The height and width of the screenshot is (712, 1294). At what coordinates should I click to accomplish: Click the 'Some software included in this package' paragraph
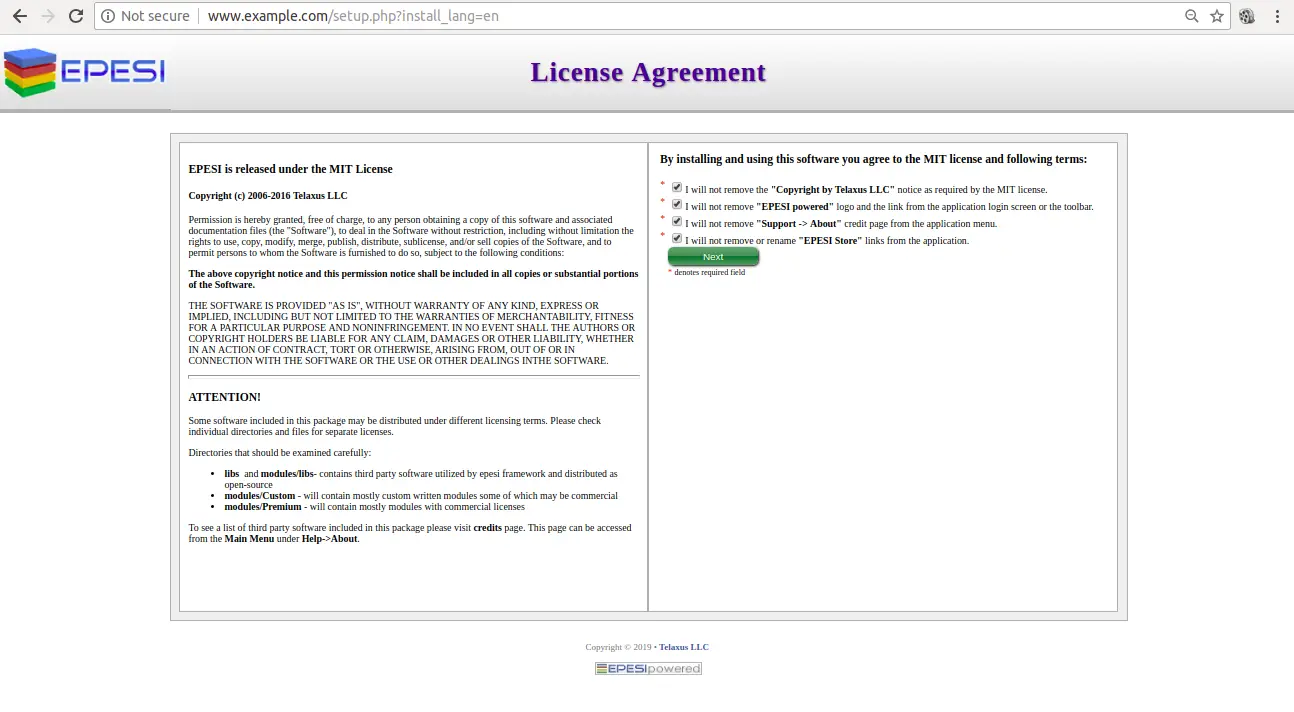(395, 426)
